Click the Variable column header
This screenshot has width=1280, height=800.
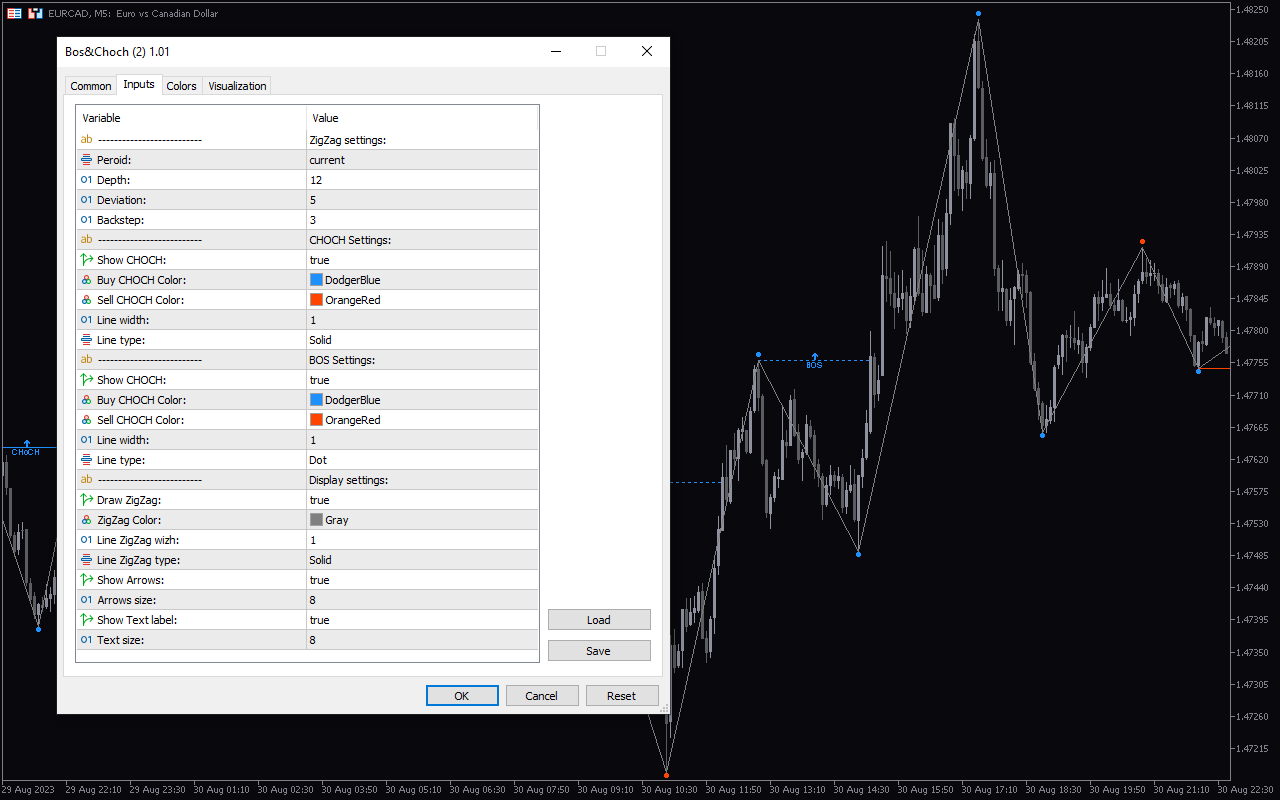click(x=191, y=118)
